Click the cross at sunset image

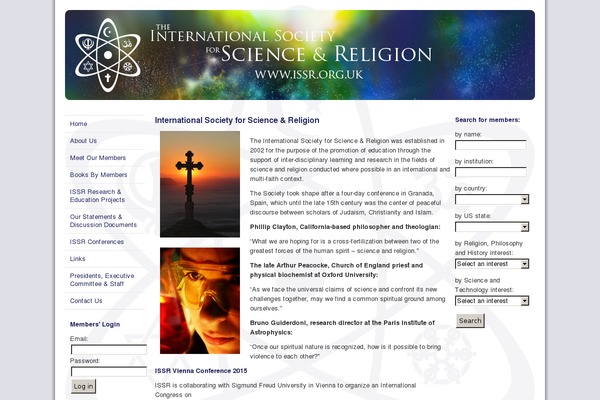tap(200, 184)
